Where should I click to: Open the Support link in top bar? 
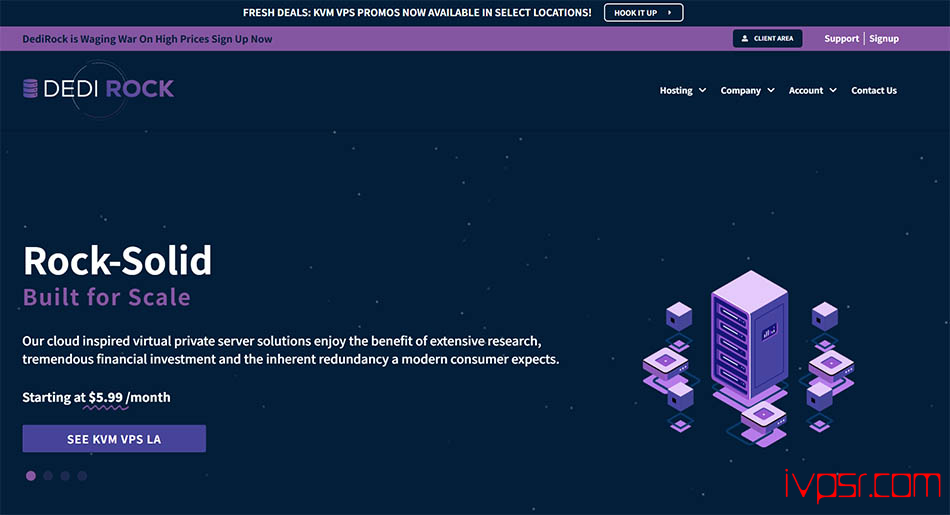(841, 38)
